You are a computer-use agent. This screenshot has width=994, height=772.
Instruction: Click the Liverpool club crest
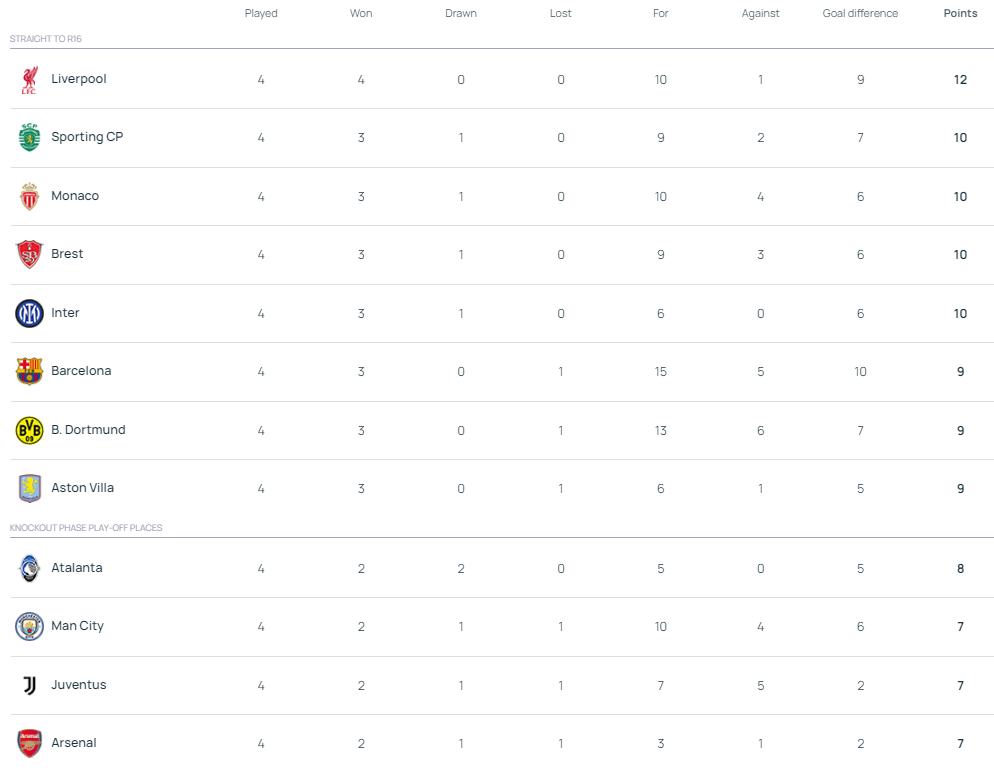pos(29,80)
